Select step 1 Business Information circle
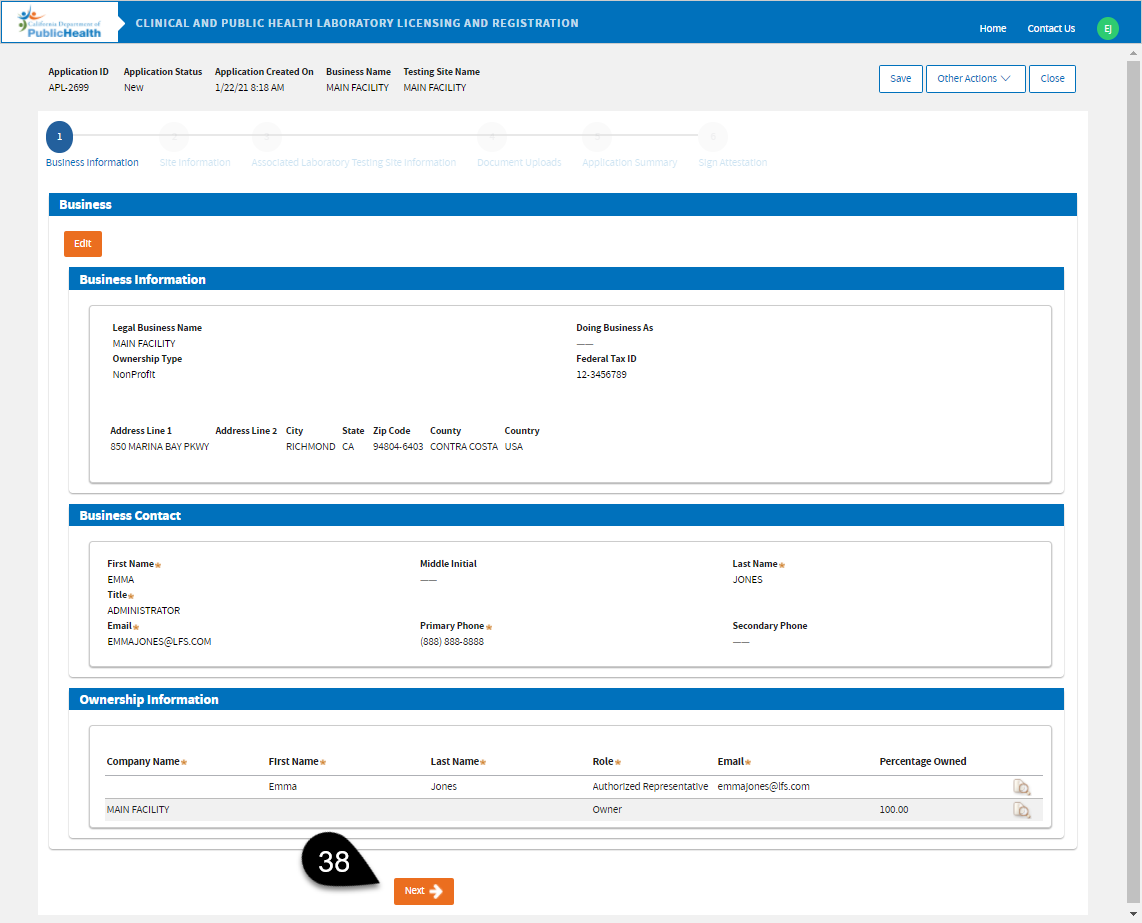The image size is (1142, 923). 59,136
